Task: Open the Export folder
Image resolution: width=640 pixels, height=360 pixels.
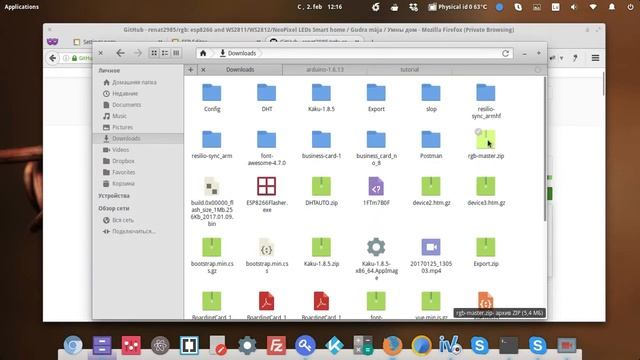Action: (x=376, y=93)
